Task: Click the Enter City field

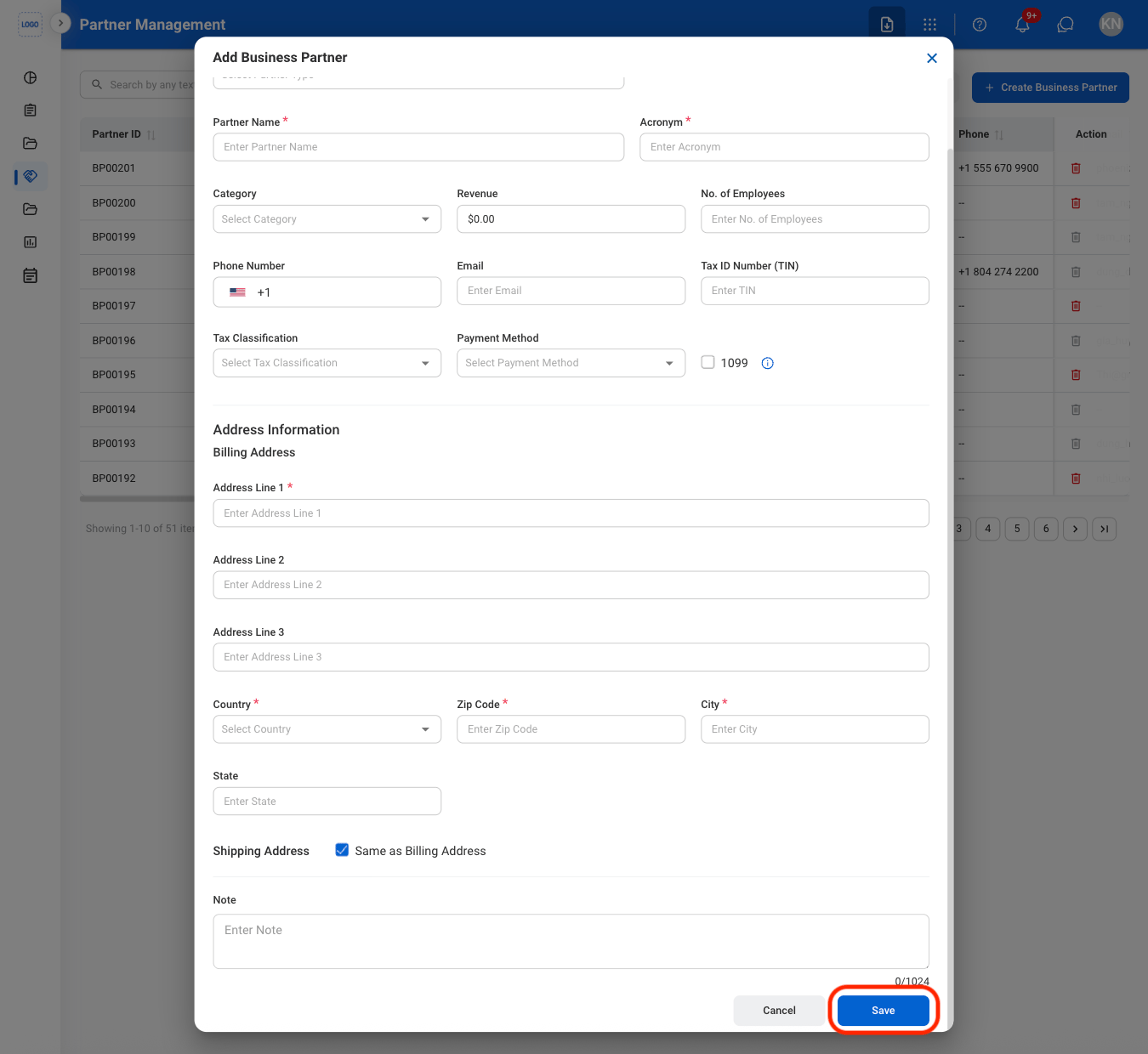Action: [x=815, y=729]
